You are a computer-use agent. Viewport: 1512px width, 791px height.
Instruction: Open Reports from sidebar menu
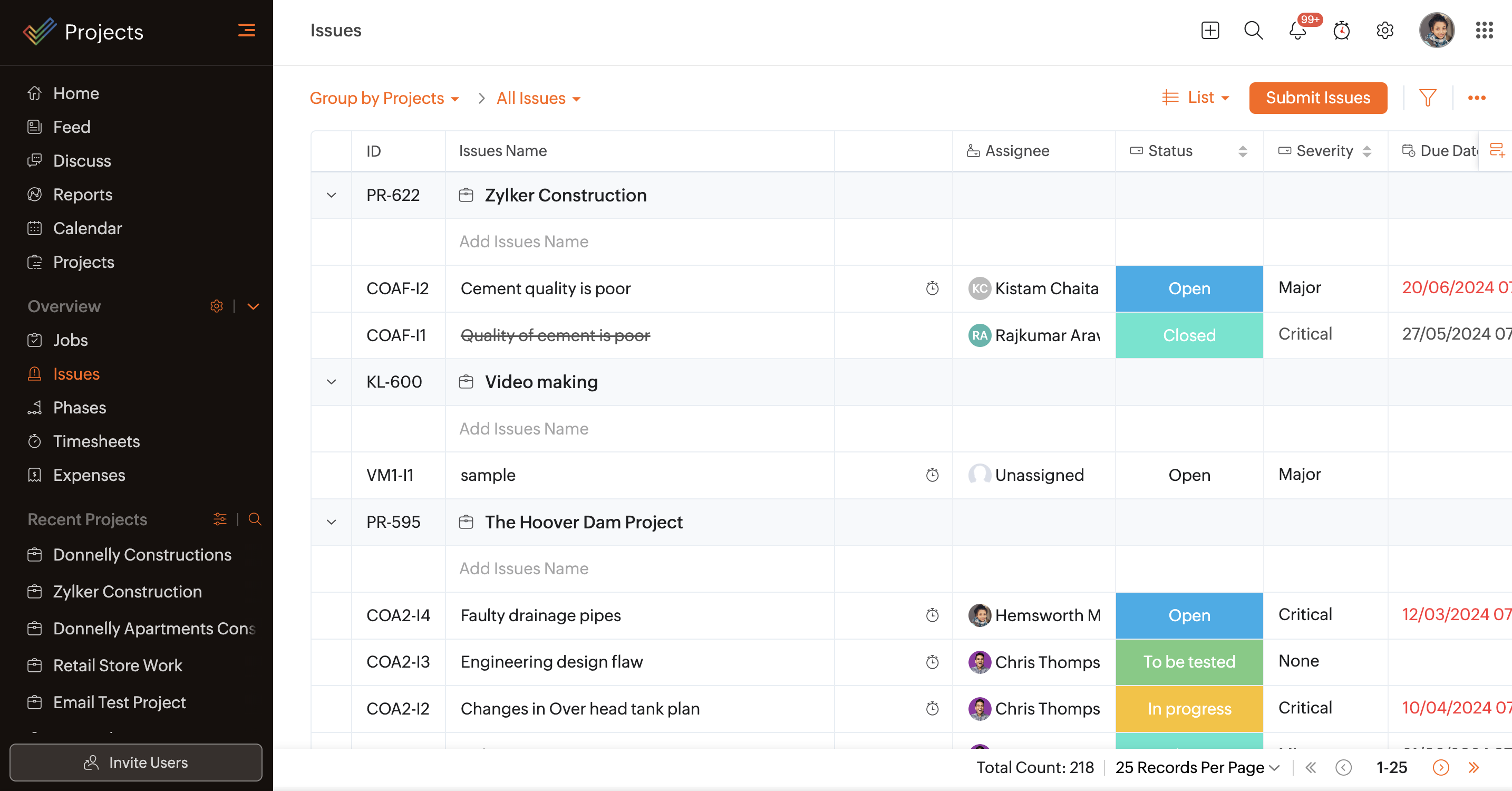click(83, 195)
